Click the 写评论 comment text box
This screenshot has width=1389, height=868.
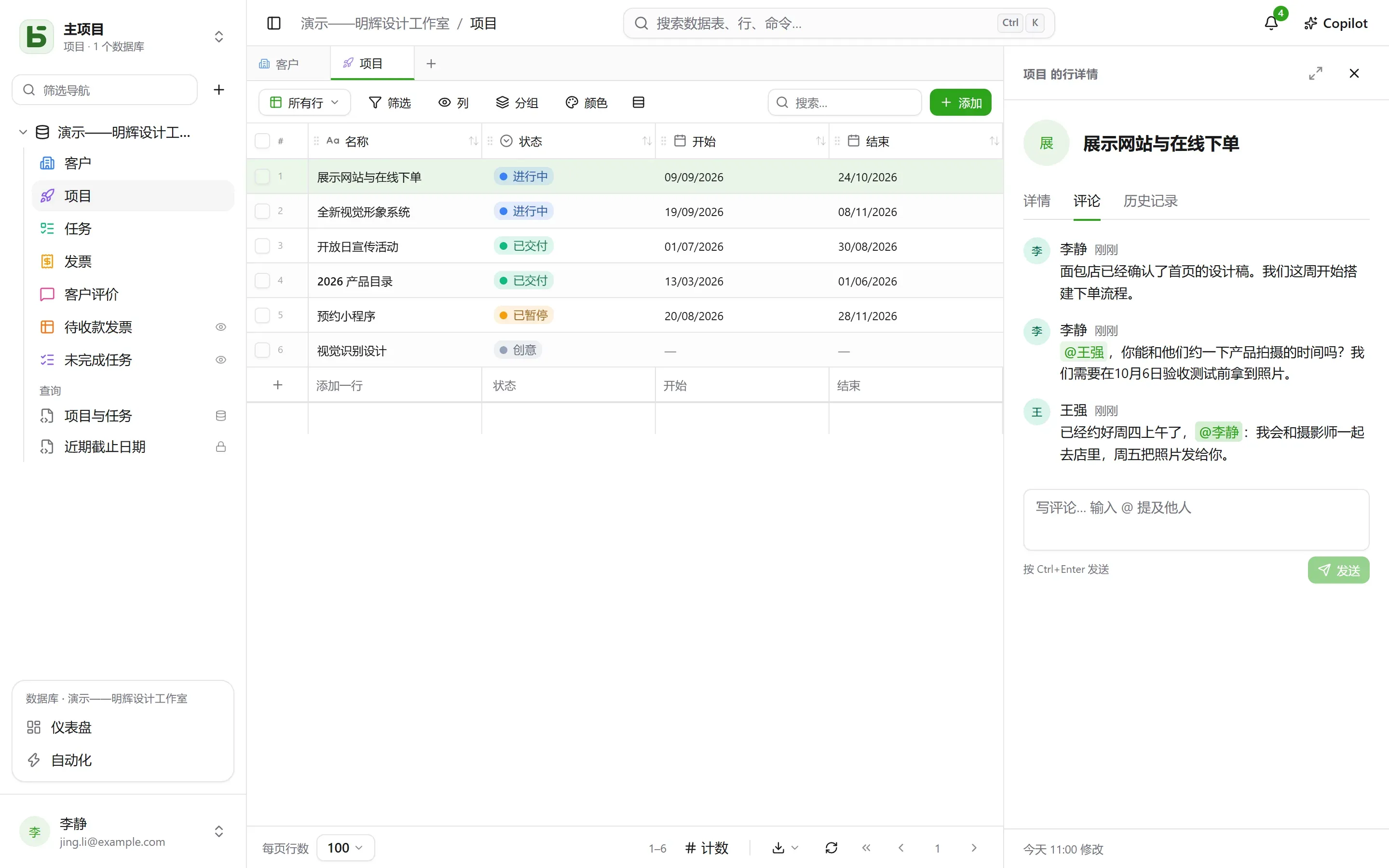click(1196, 519)
